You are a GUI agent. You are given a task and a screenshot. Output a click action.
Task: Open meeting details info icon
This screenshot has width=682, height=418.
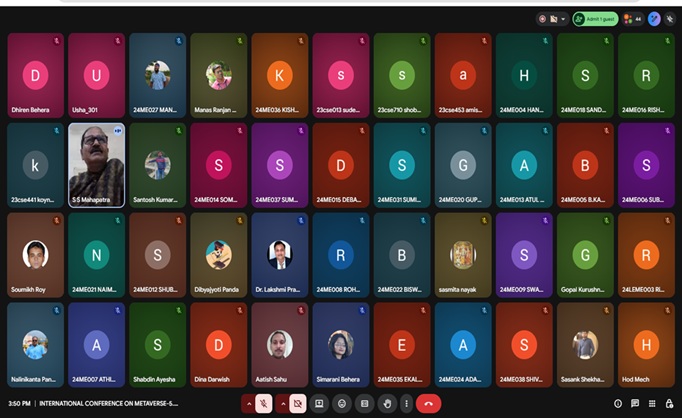pyautogui.click(x=617, y=404)
